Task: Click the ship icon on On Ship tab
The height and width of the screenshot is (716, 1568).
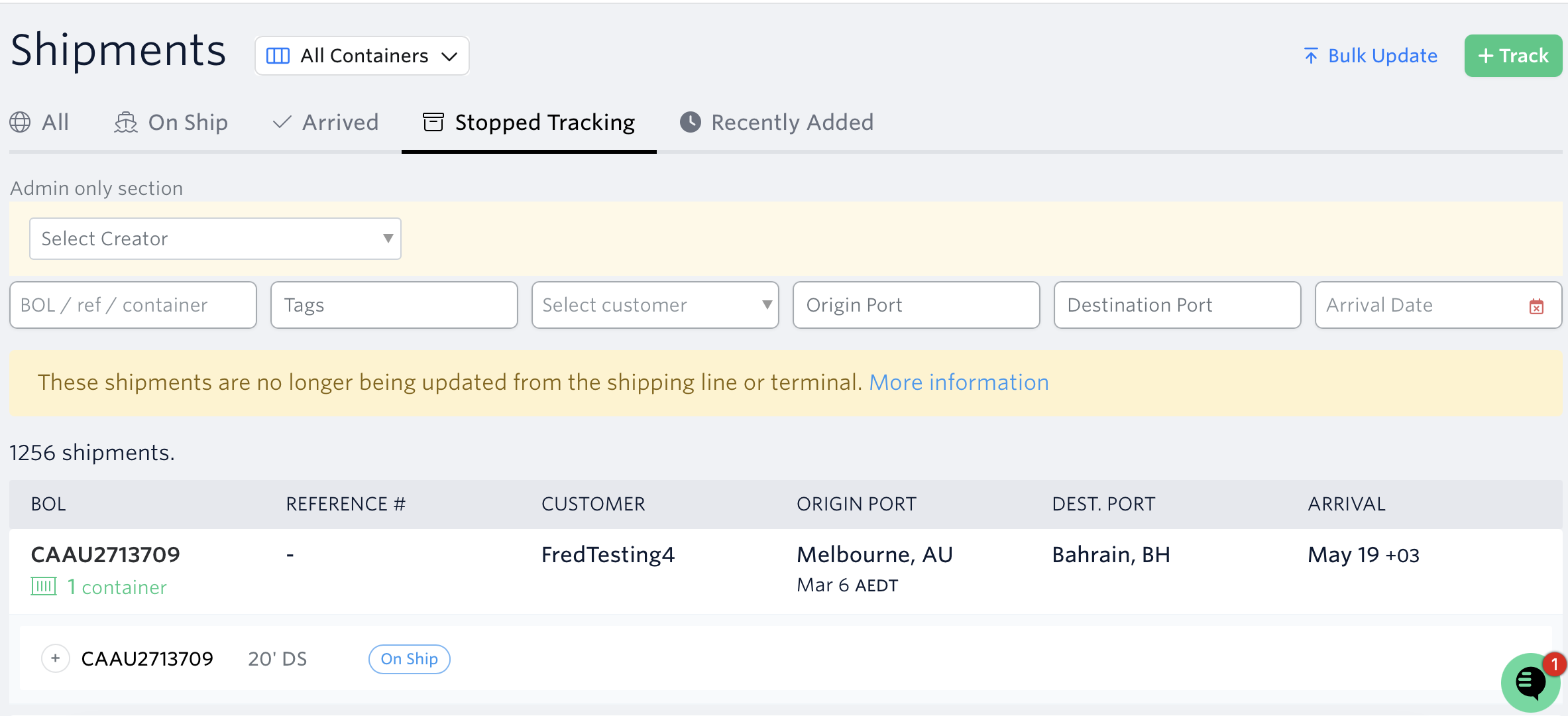Action: tap(125, 123)
